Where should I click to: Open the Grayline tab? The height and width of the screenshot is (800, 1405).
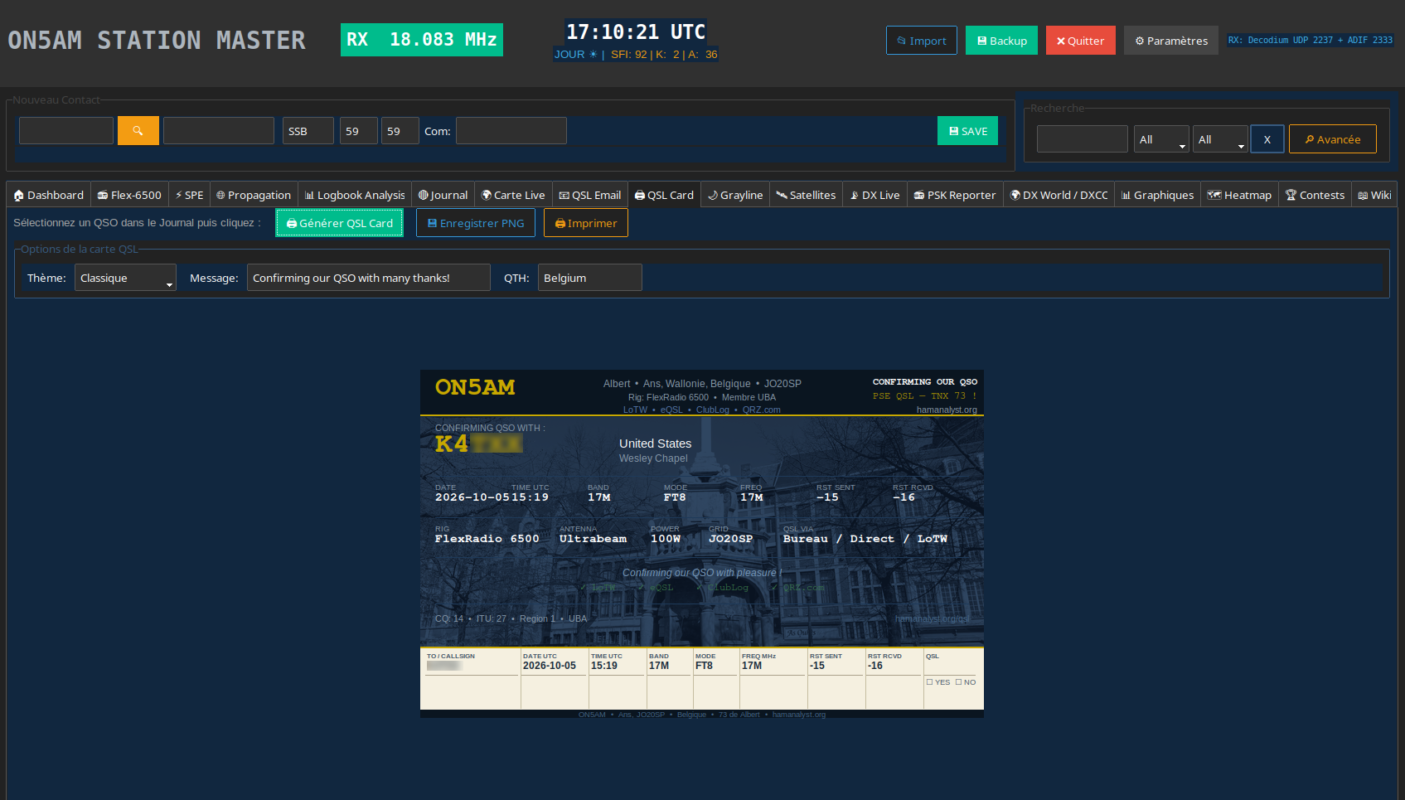tap(735, 195)
